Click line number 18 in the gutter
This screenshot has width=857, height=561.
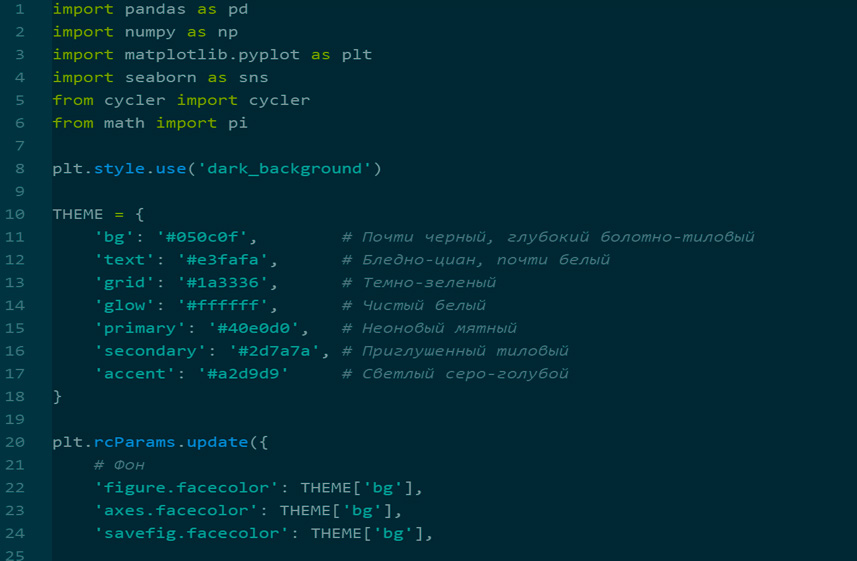15,396
